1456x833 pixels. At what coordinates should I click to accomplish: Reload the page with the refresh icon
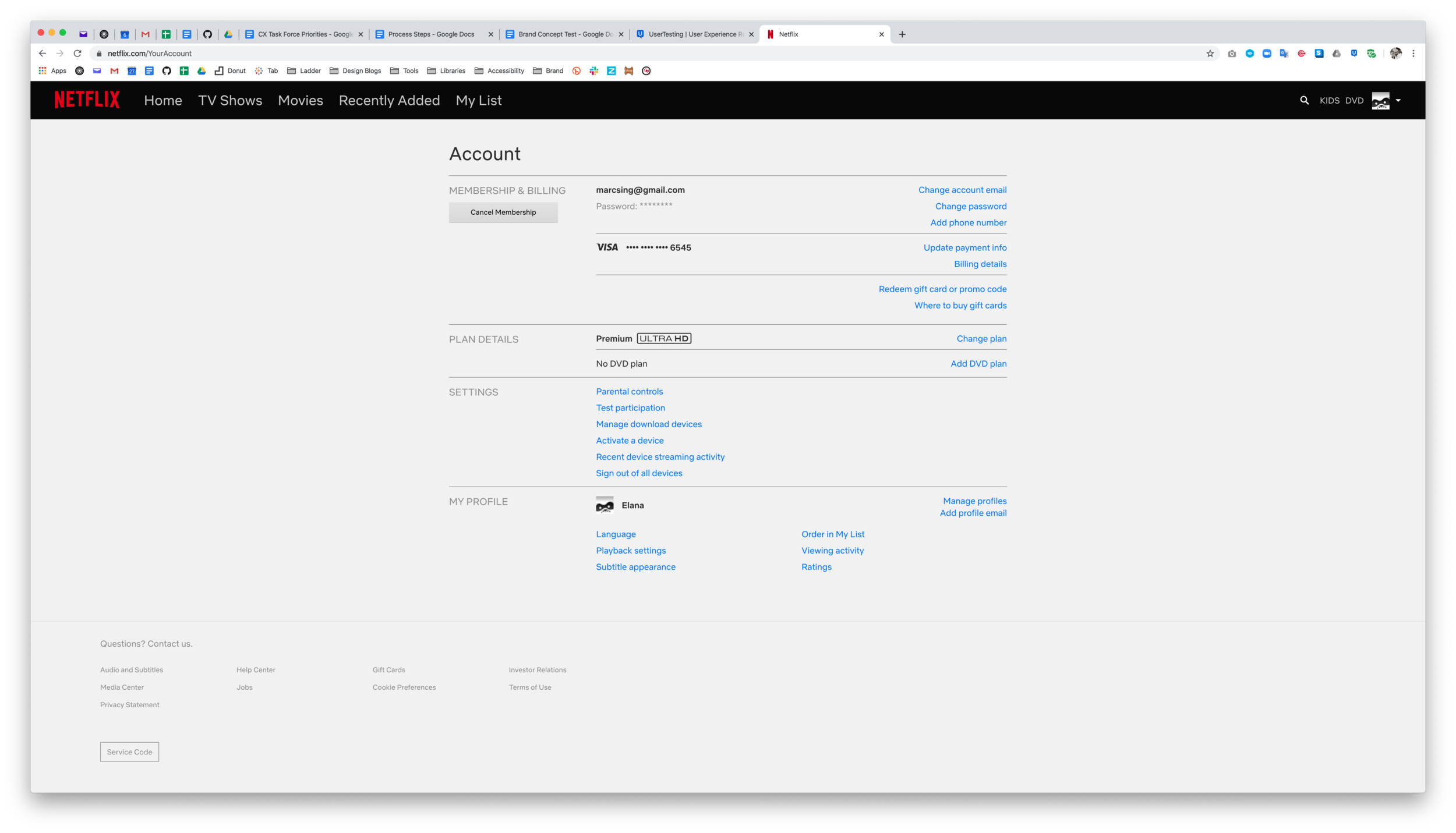click(77, 54)
